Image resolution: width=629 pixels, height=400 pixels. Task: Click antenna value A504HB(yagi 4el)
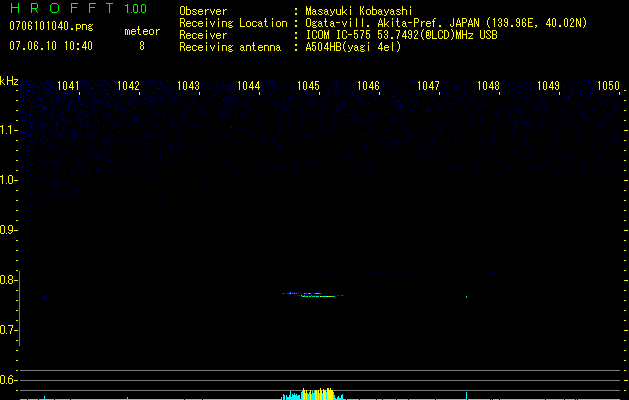pos(353,47)
